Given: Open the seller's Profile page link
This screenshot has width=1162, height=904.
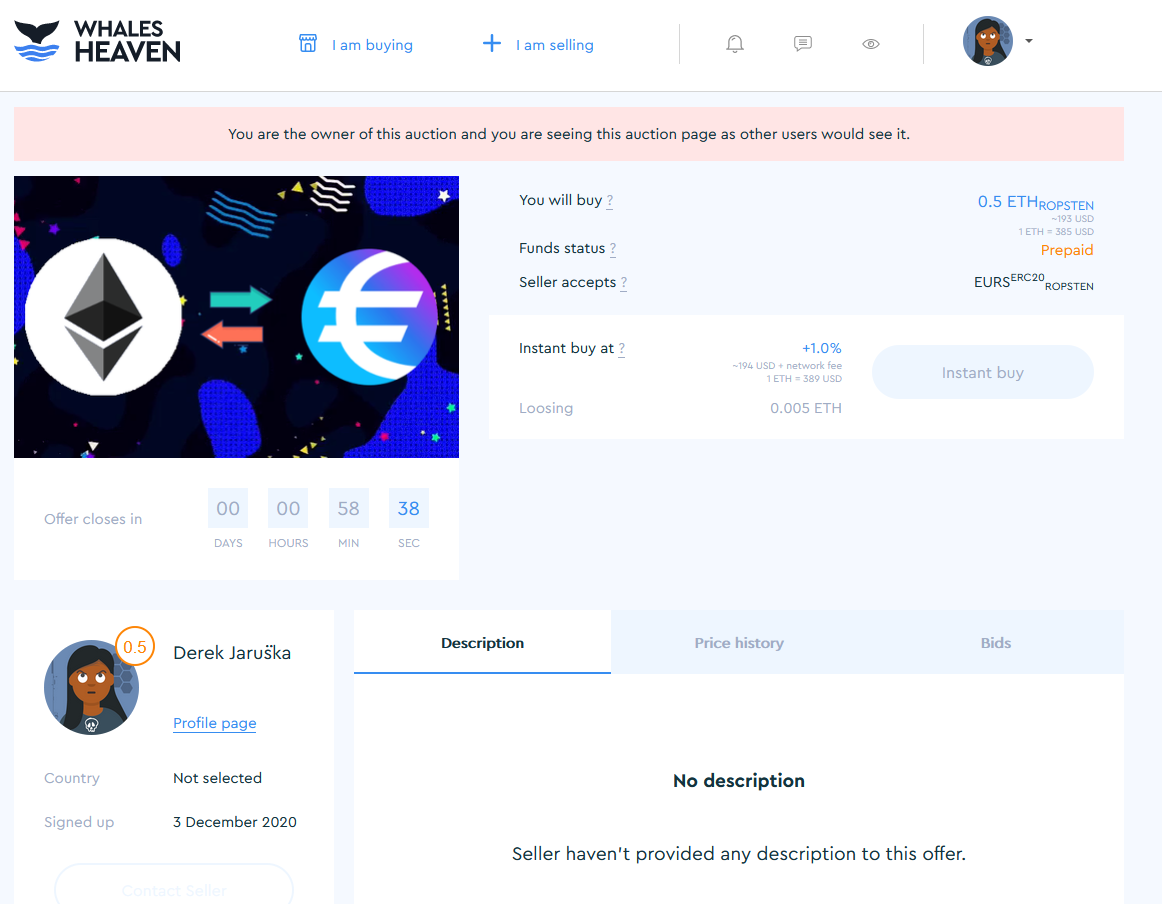Looking at the screenshot, I should [215, 722].
